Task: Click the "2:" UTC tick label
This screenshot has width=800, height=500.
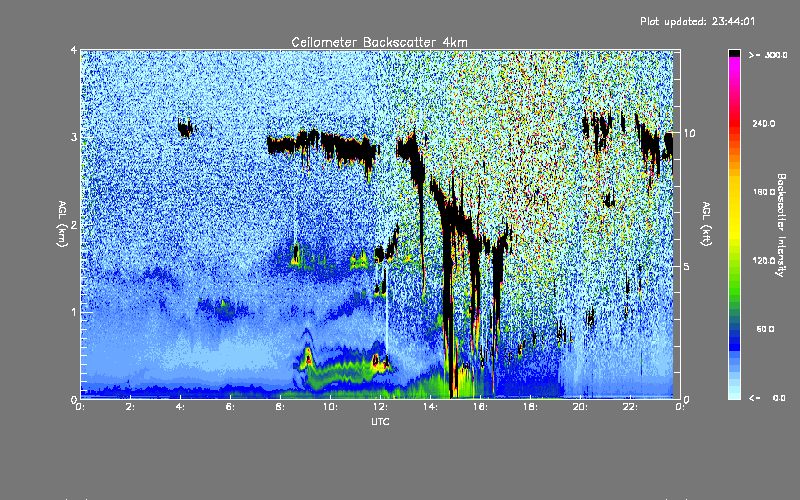Action: (130, 407)
